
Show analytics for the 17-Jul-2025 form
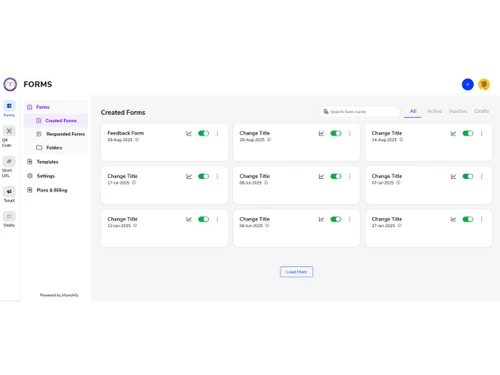tap(189, 176)
